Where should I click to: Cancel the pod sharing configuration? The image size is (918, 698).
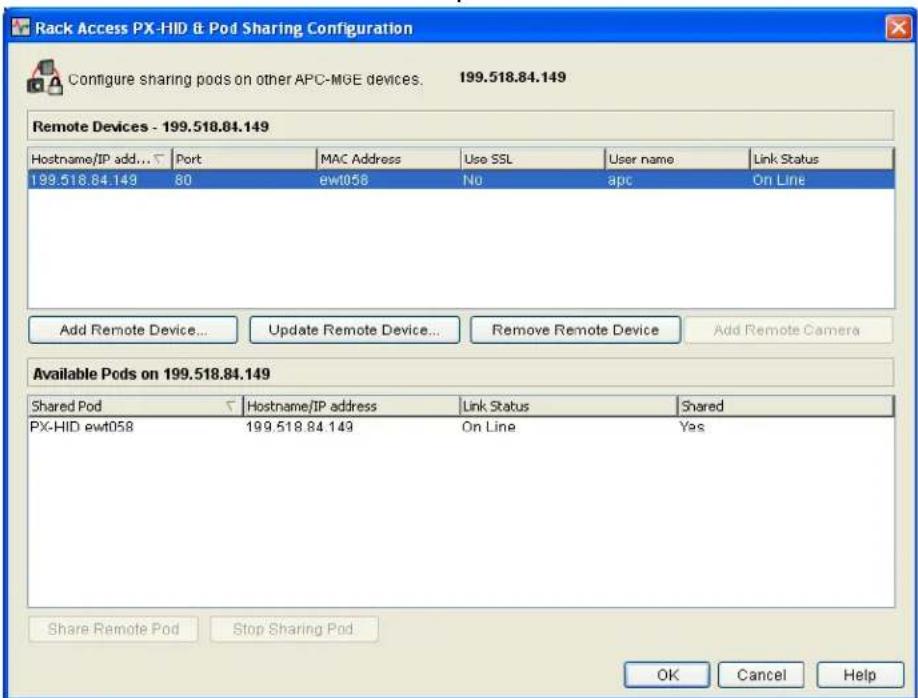(x=761, y=675)
